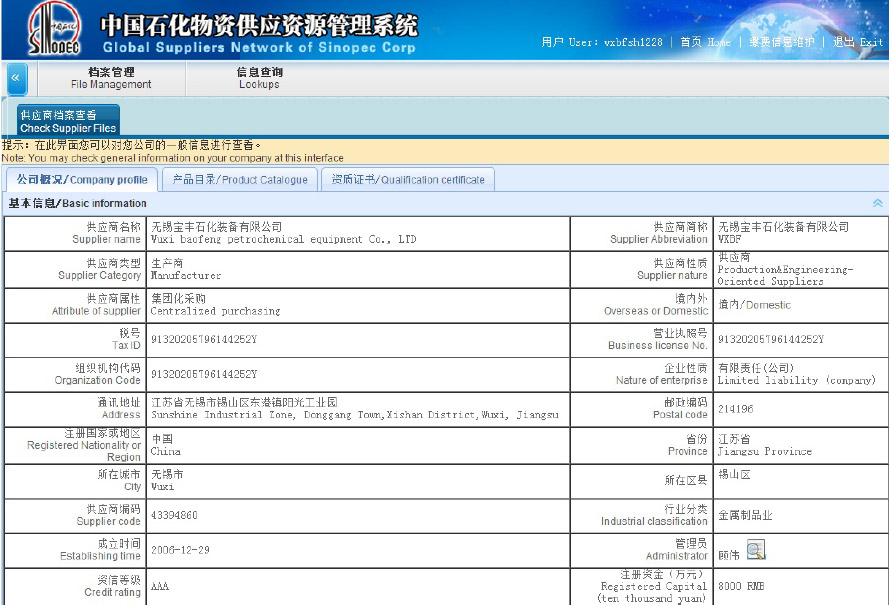Open the information maintenance link beside Home
This screenshot has height=606, width=889.
tap(782, 42)
